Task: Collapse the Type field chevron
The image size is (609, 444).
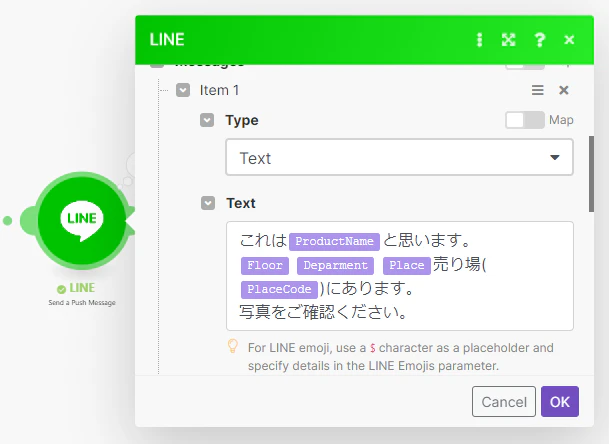Action: 207,120
